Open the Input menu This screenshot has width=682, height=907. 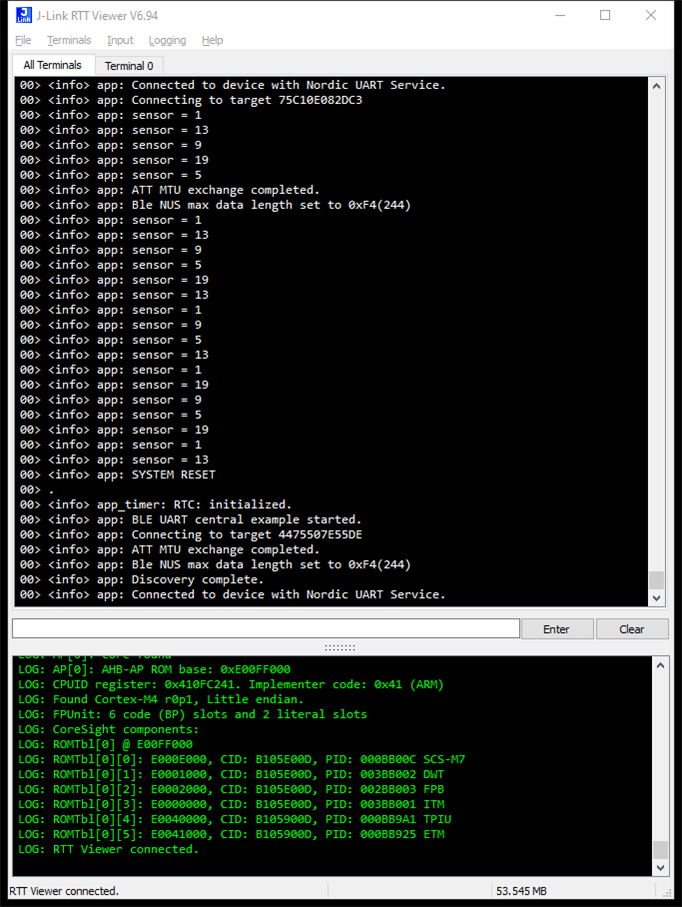(x=120, y=40)
